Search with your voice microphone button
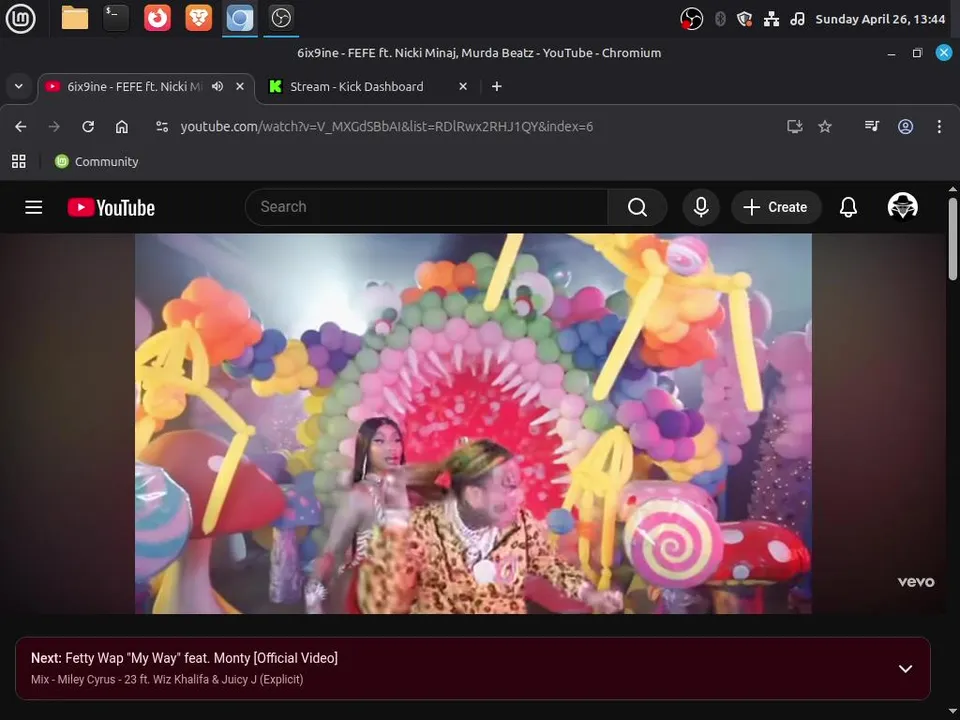The width and height of the screenshot is (960, 720). (x=701, y=207)
